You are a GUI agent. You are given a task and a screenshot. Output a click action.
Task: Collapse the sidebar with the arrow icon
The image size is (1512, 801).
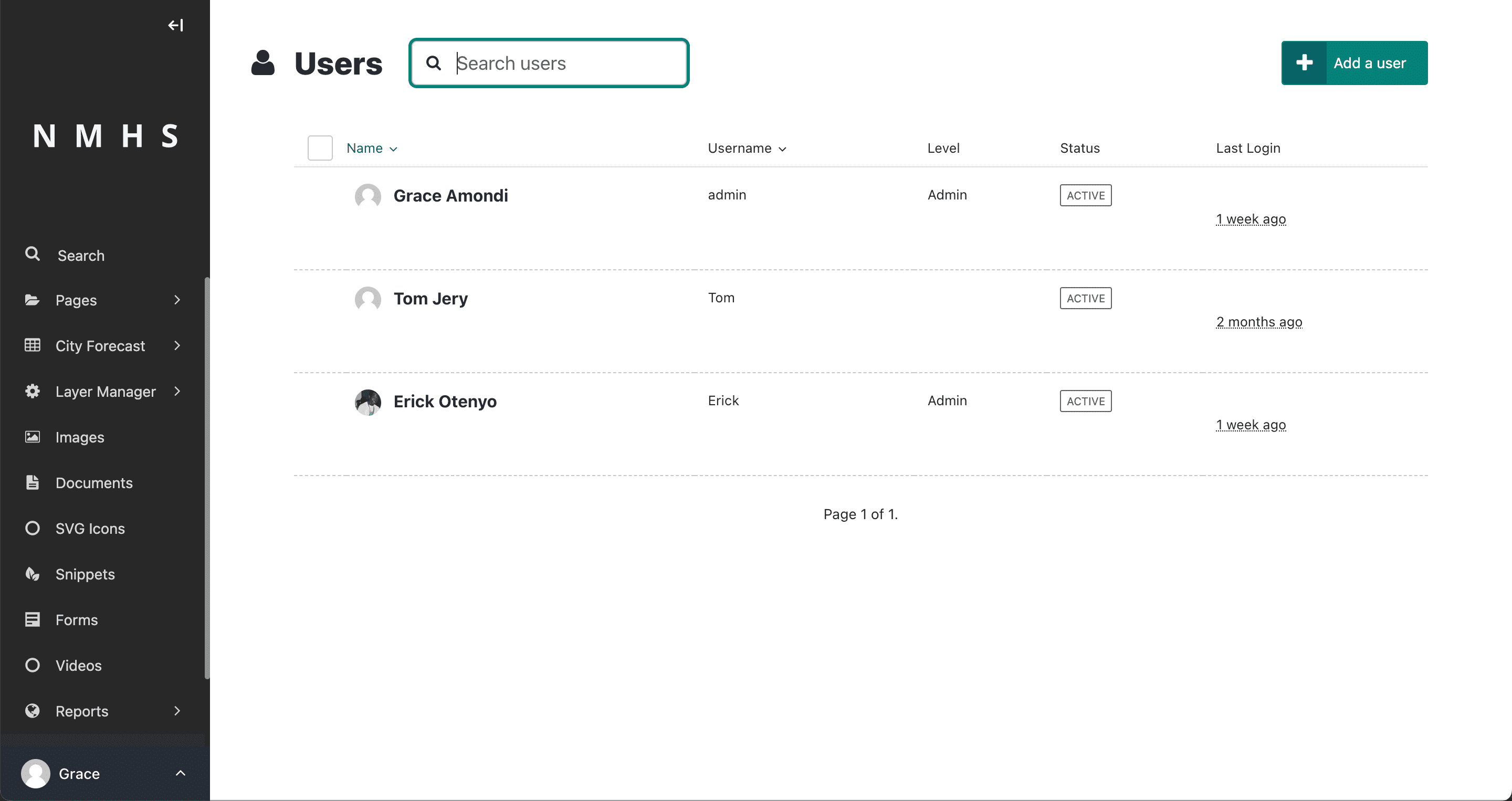(x=175, y=25)
